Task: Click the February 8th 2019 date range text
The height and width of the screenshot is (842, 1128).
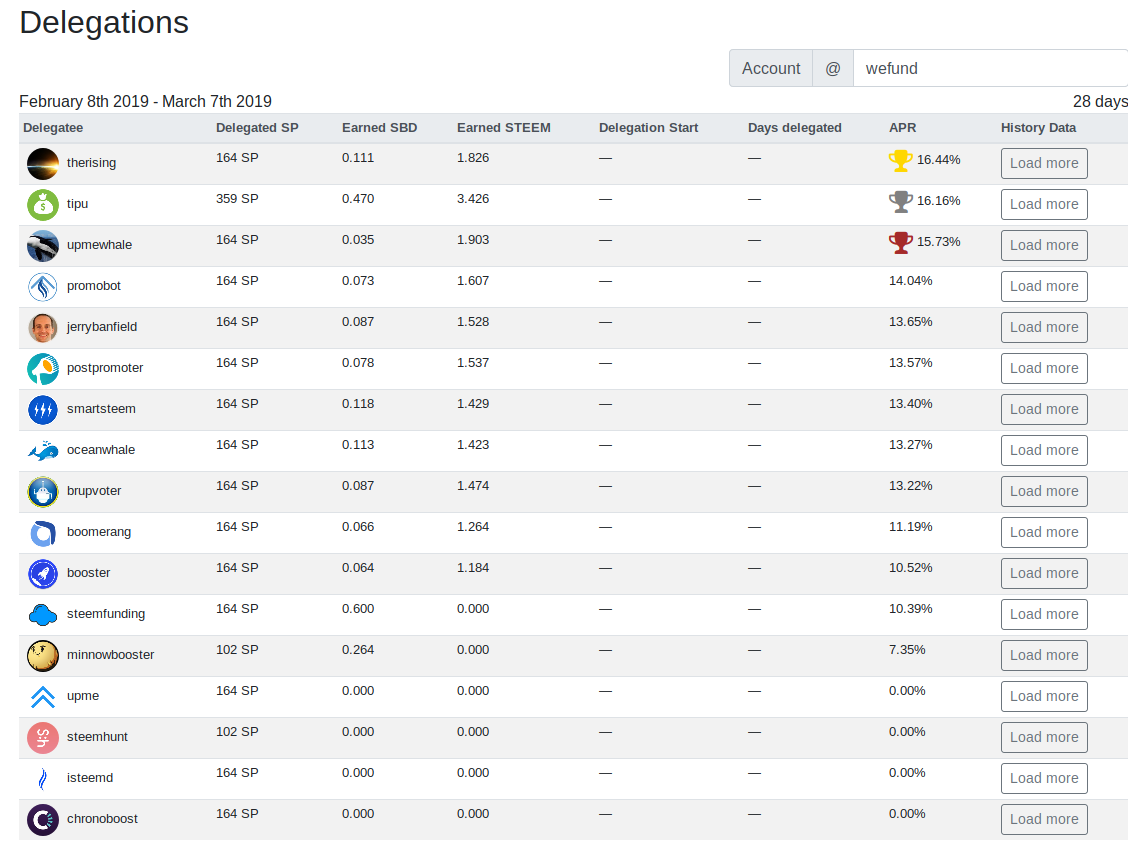Action: pos(145,101)
